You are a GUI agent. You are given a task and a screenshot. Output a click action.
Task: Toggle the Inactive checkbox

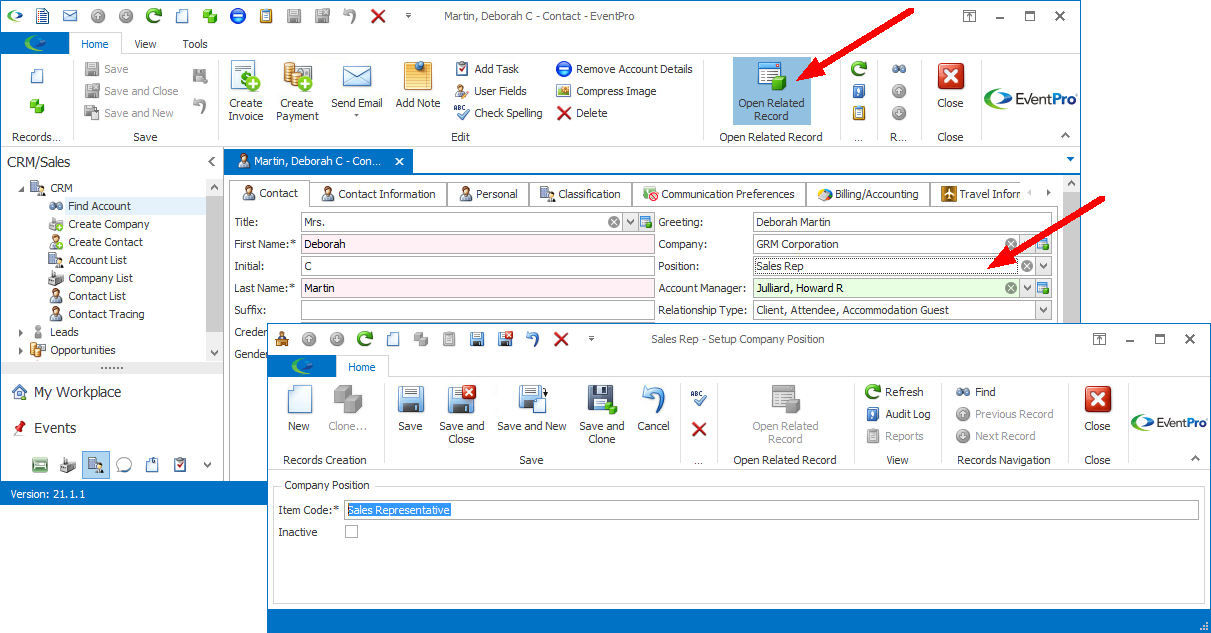coord(351,532)
